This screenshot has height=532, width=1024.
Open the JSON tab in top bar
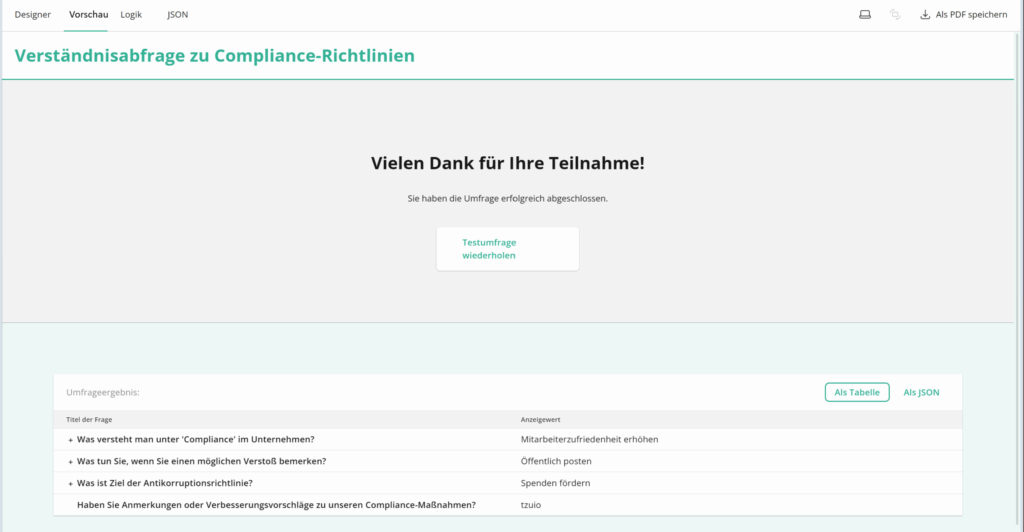pos(177,15)
